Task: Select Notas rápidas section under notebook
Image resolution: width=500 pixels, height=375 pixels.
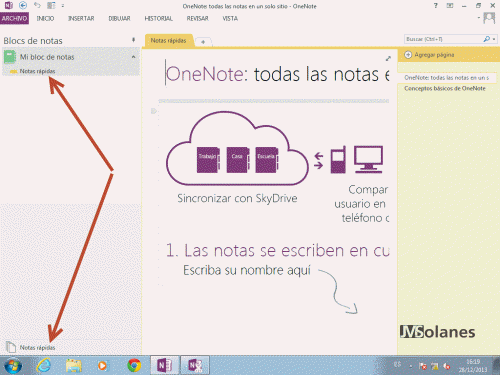Action: tap(37, 71)
